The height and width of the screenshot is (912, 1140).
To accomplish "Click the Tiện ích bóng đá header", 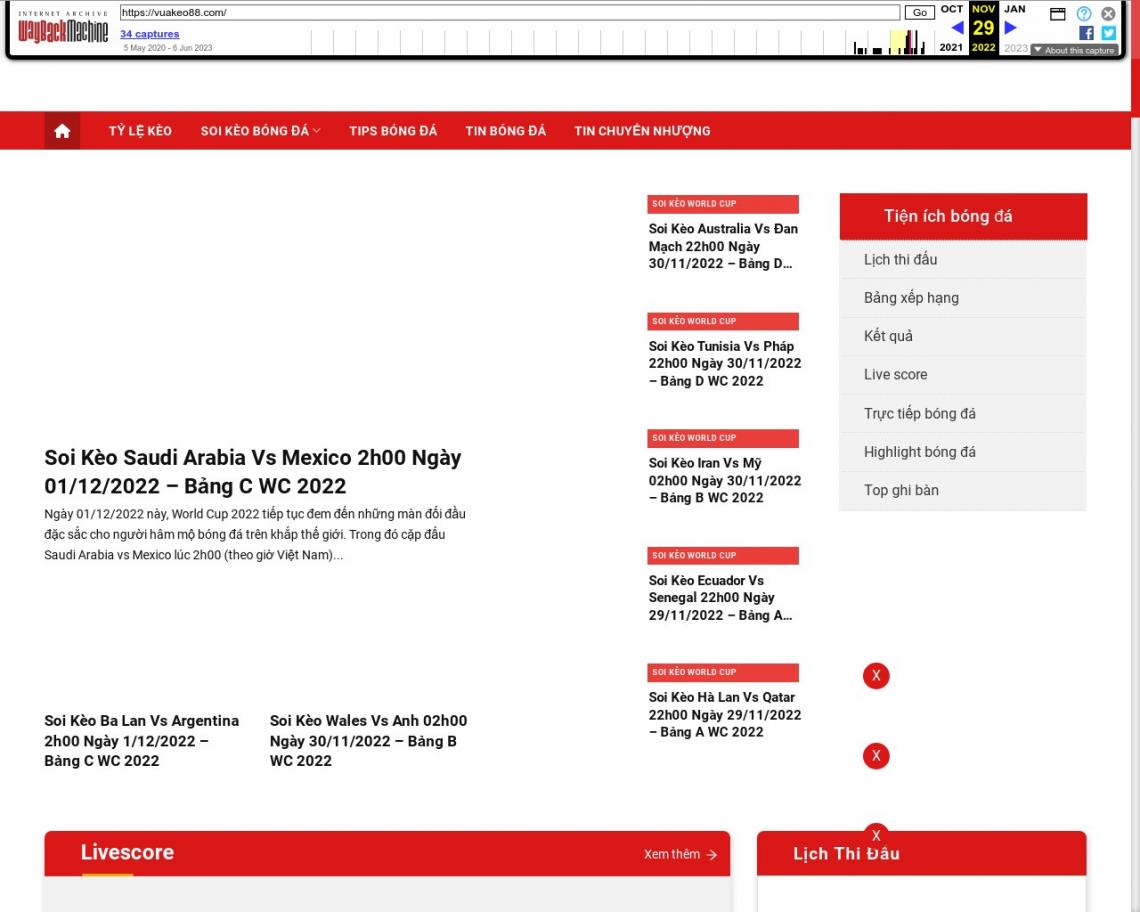I will 963,216.
